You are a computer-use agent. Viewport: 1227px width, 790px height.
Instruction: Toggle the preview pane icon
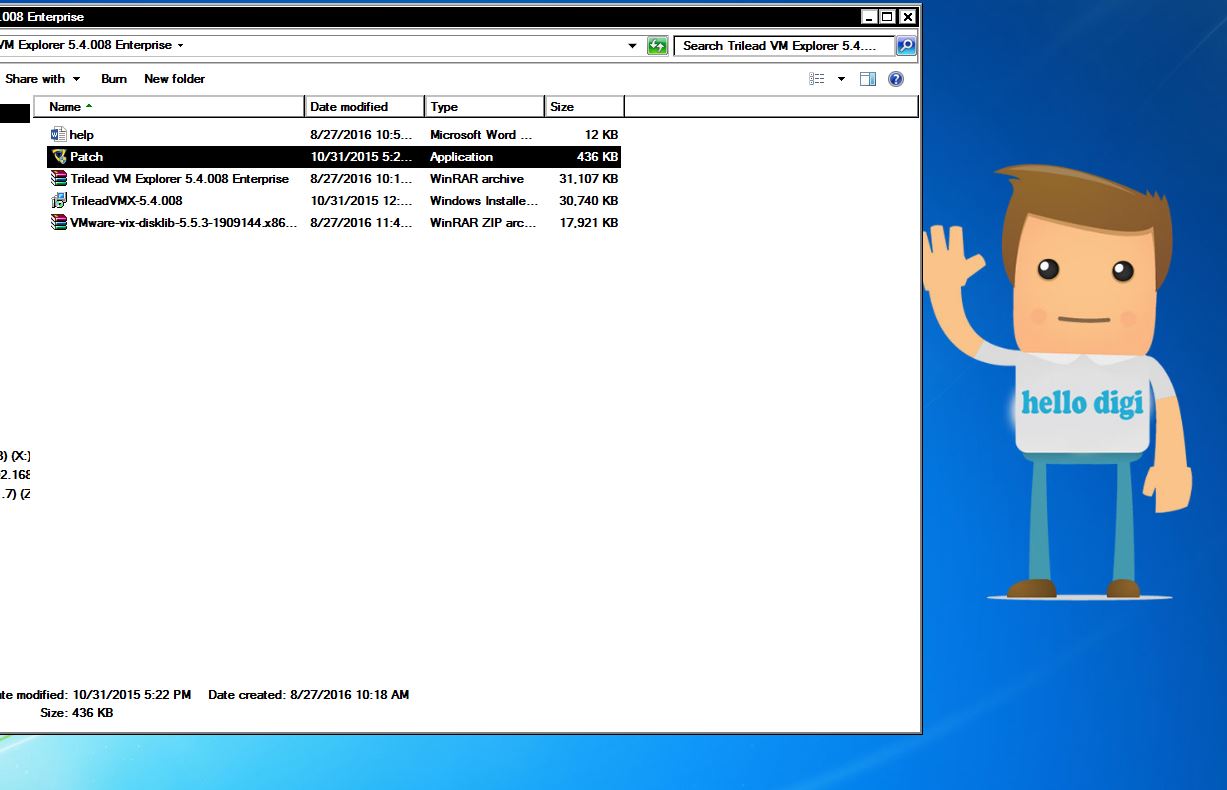pyautogui.click(x=868, y=79)
